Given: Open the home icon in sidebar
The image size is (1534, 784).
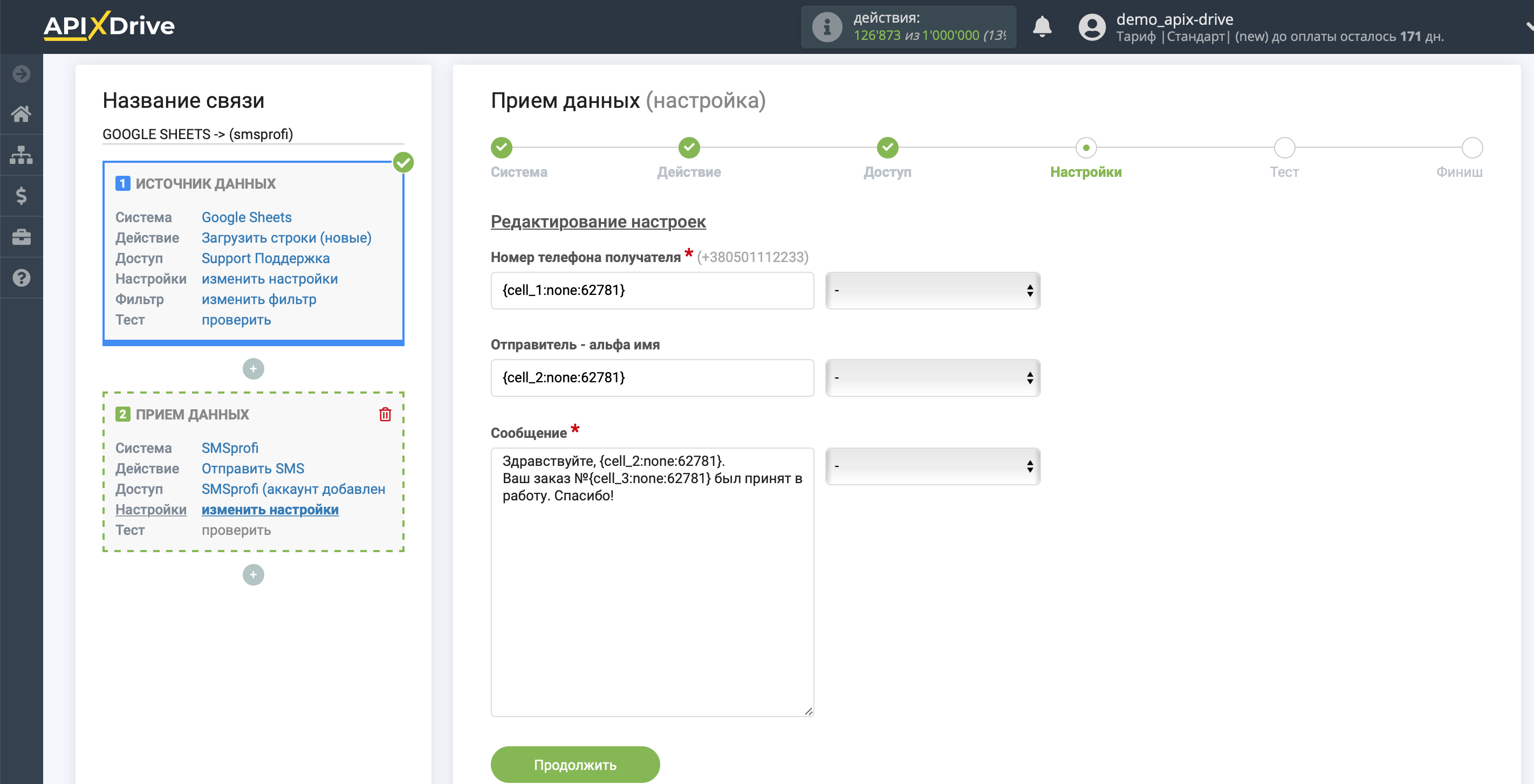Looking at the screenshot, I should [x=22, y=114].
